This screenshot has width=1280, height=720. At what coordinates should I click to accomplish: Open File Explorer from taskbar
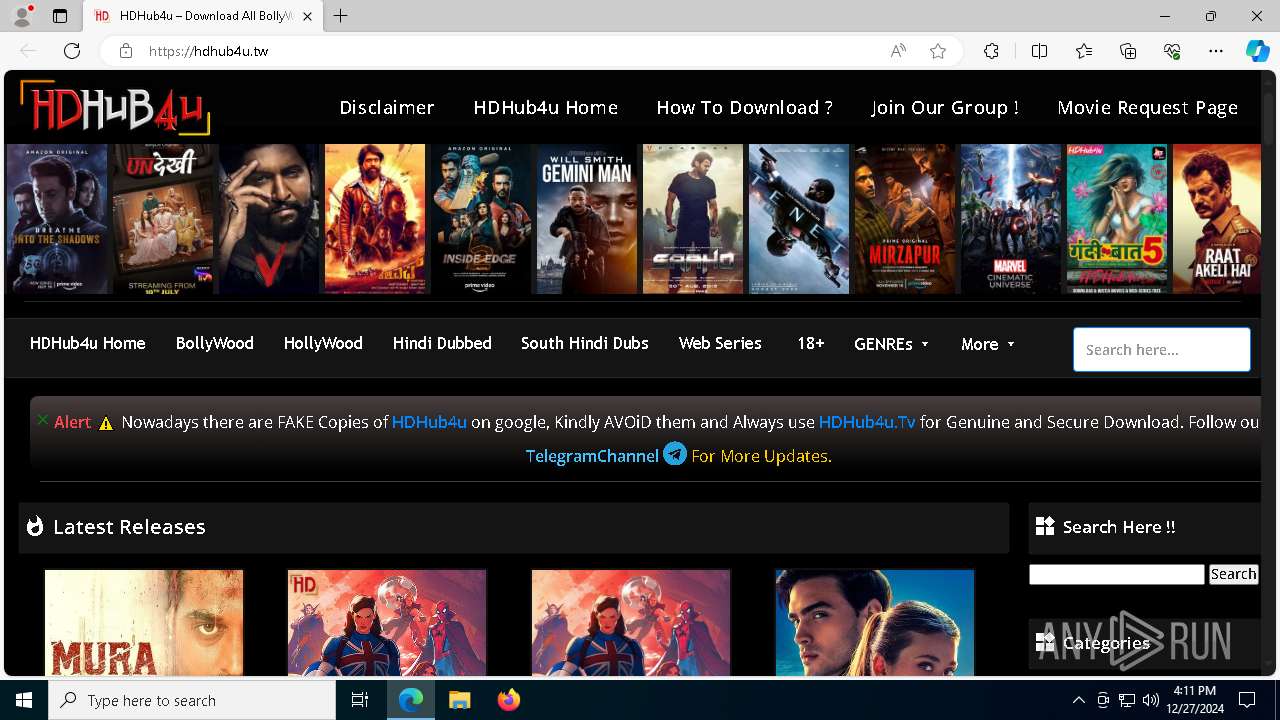click(x=460, y=700)
